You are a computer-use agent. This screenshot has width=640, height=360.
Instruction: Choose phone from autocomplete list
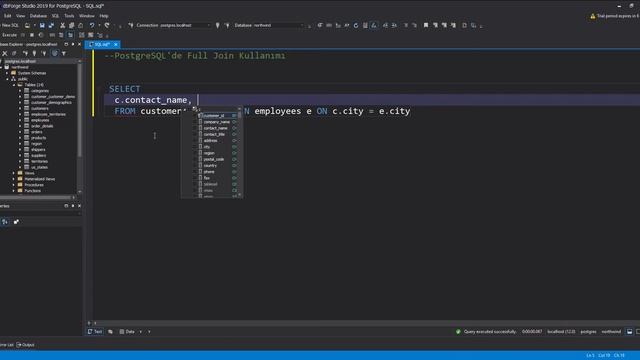click(217, 172)
